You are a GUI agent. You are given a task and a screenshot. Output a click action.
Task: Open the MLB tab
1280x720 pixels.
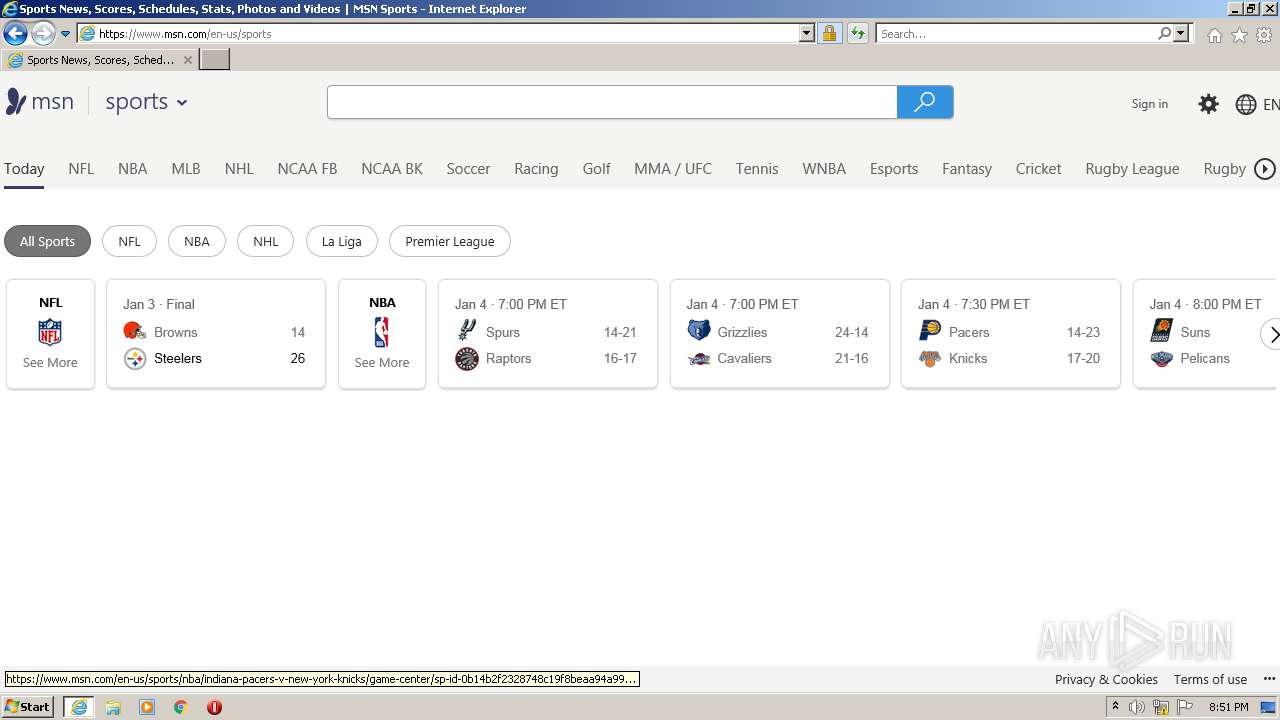186,169
